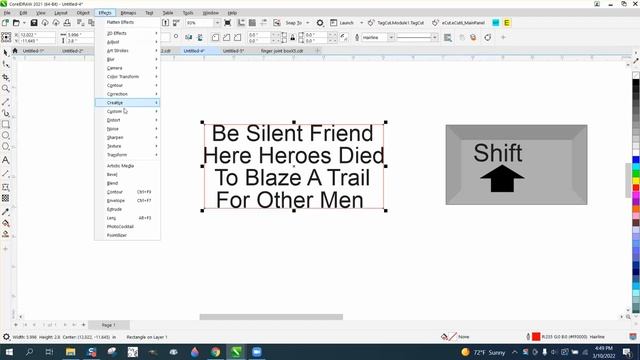Click the New document icon
The image size is (640, 360).
5,23
